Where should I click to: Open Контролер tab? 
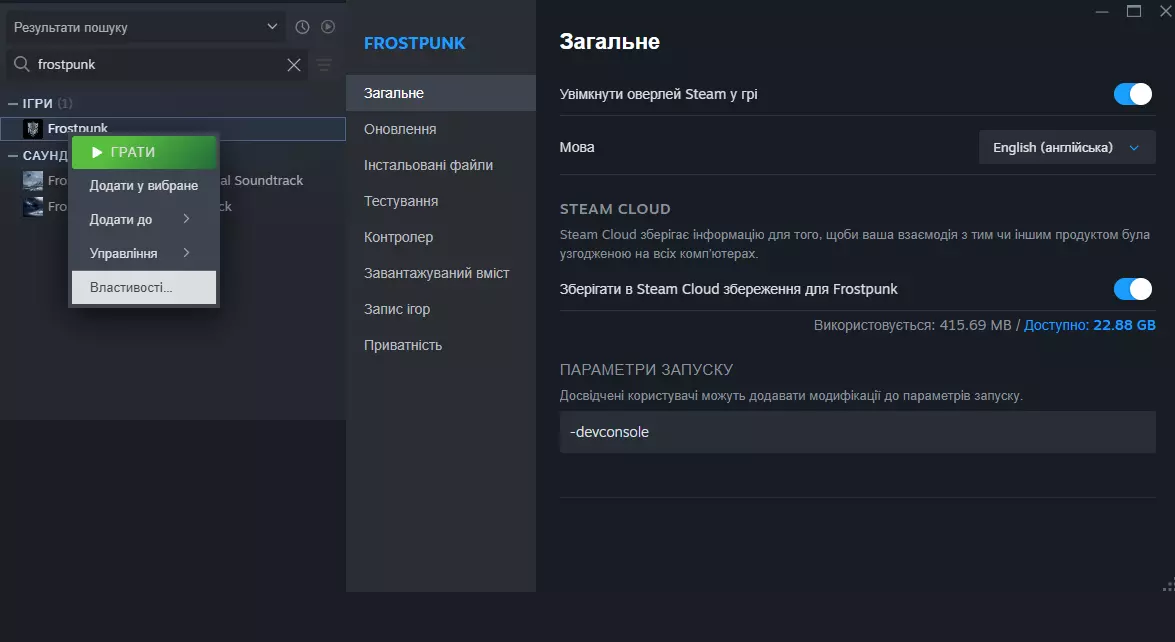441,237
